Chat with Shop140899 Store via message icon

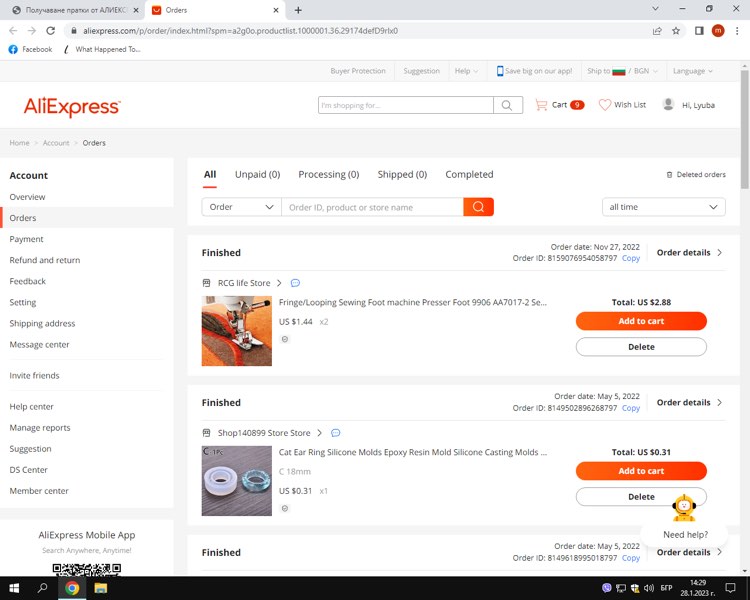pos(335,433)
